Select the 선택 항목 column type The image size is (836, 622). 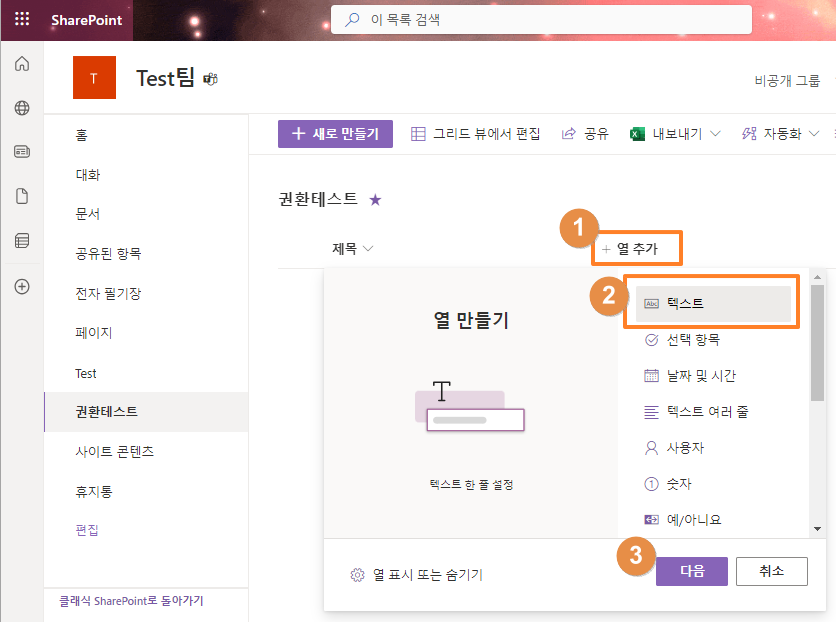713,340
